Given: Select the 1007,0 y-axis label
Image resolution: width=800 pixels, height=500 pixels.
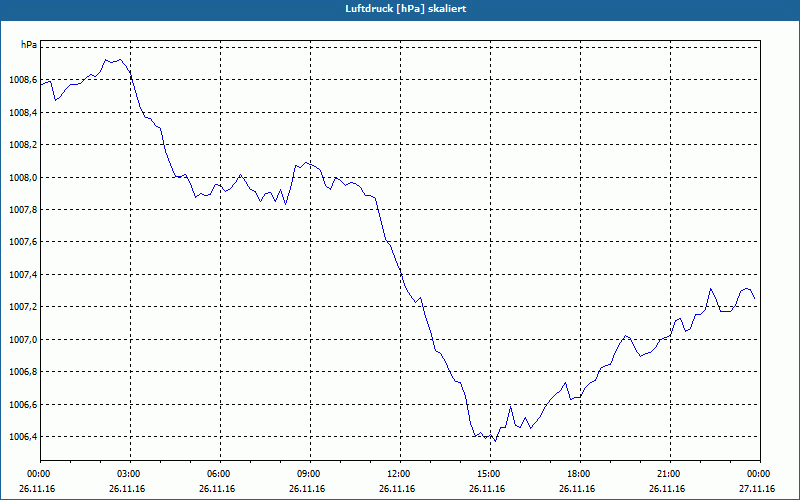Looking at the screenshot, I should click(23, 340).
